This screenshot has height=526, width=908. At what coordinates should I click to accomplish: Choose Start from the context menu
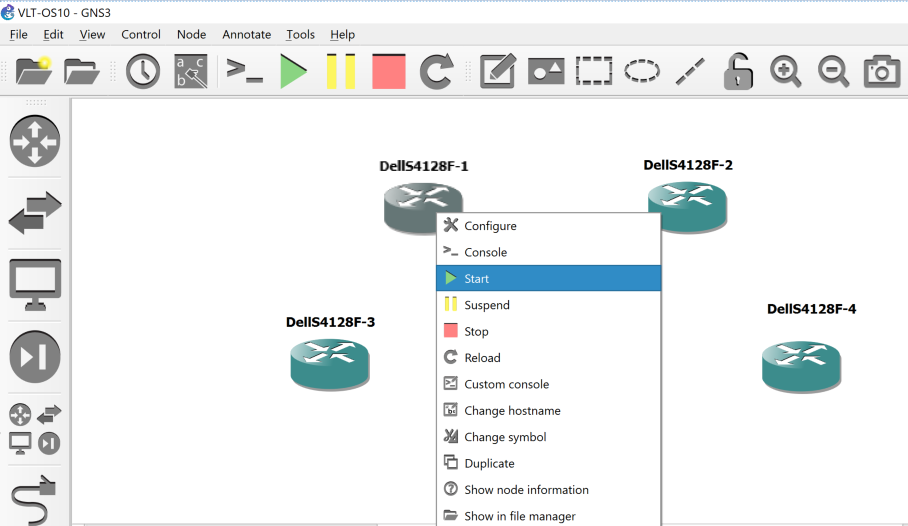pos(548,279)
